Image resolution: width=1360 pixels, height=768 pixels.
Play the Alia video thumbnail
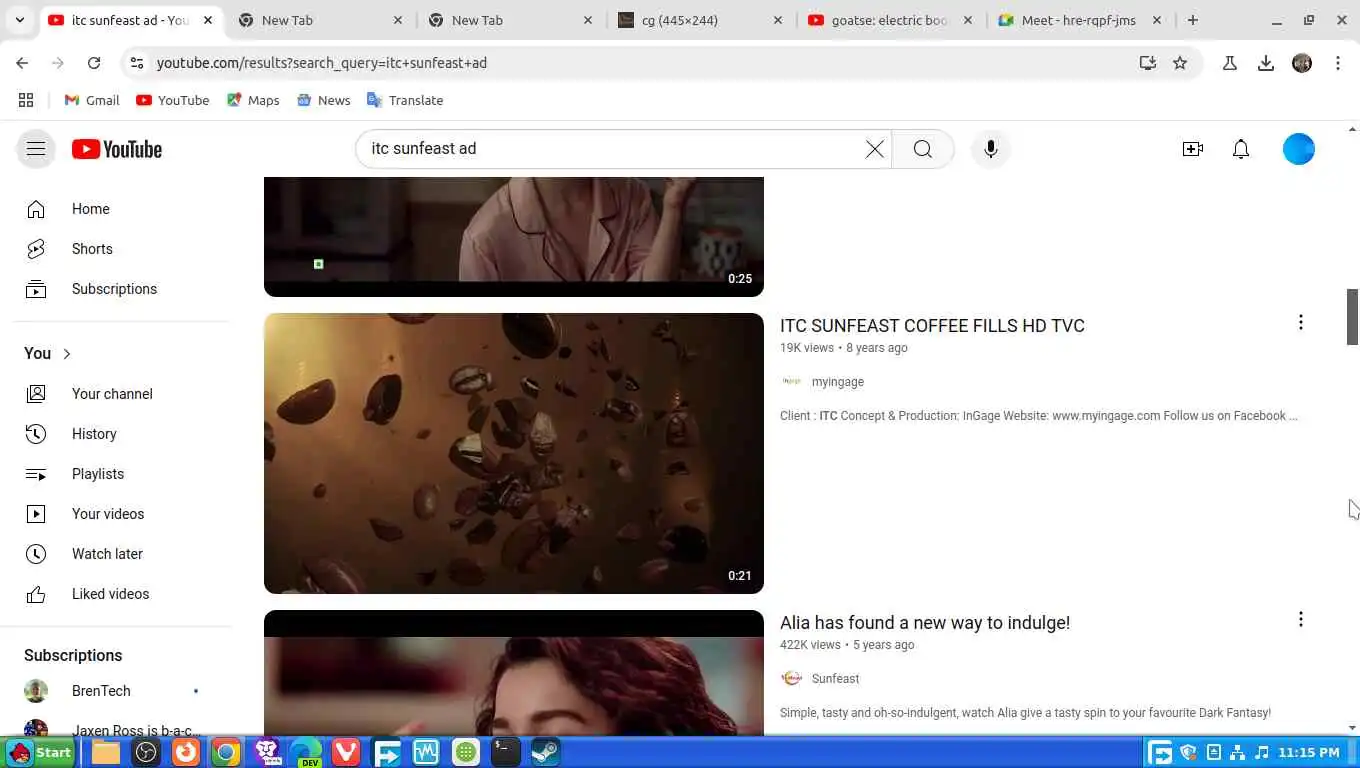pos(514,673)
